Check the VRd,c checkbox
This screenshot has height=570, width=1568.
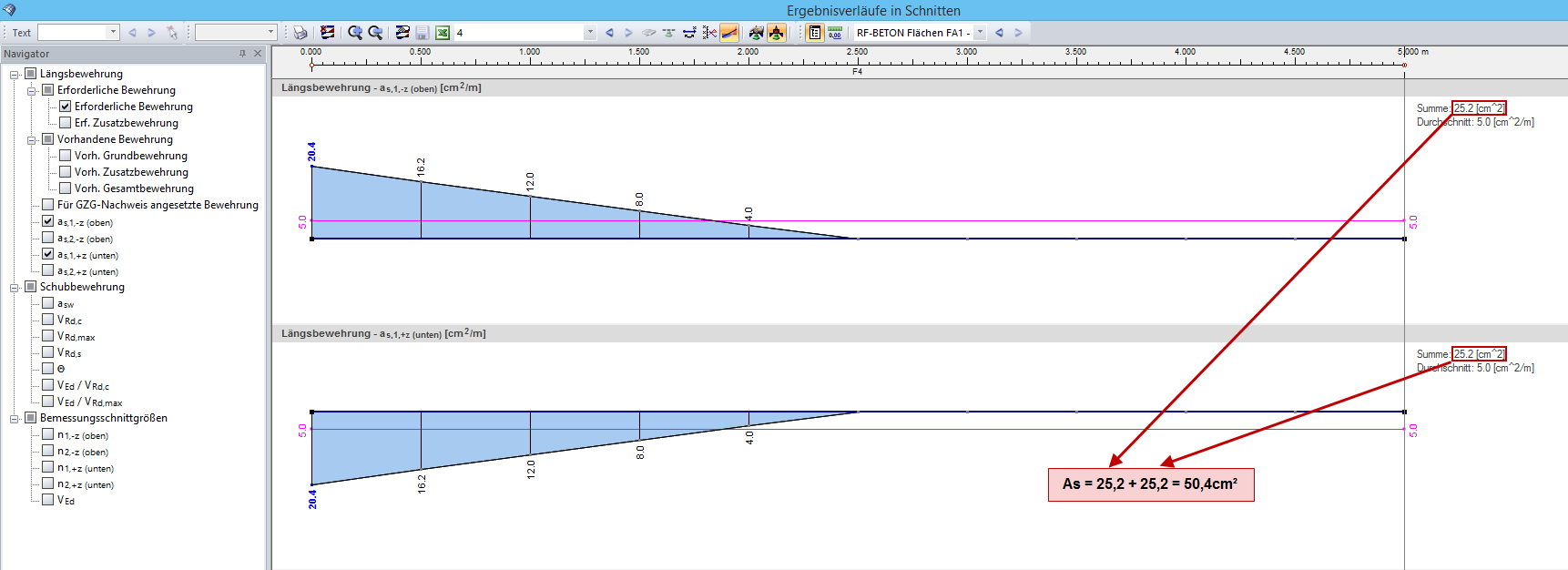click(x=48, y=320)
